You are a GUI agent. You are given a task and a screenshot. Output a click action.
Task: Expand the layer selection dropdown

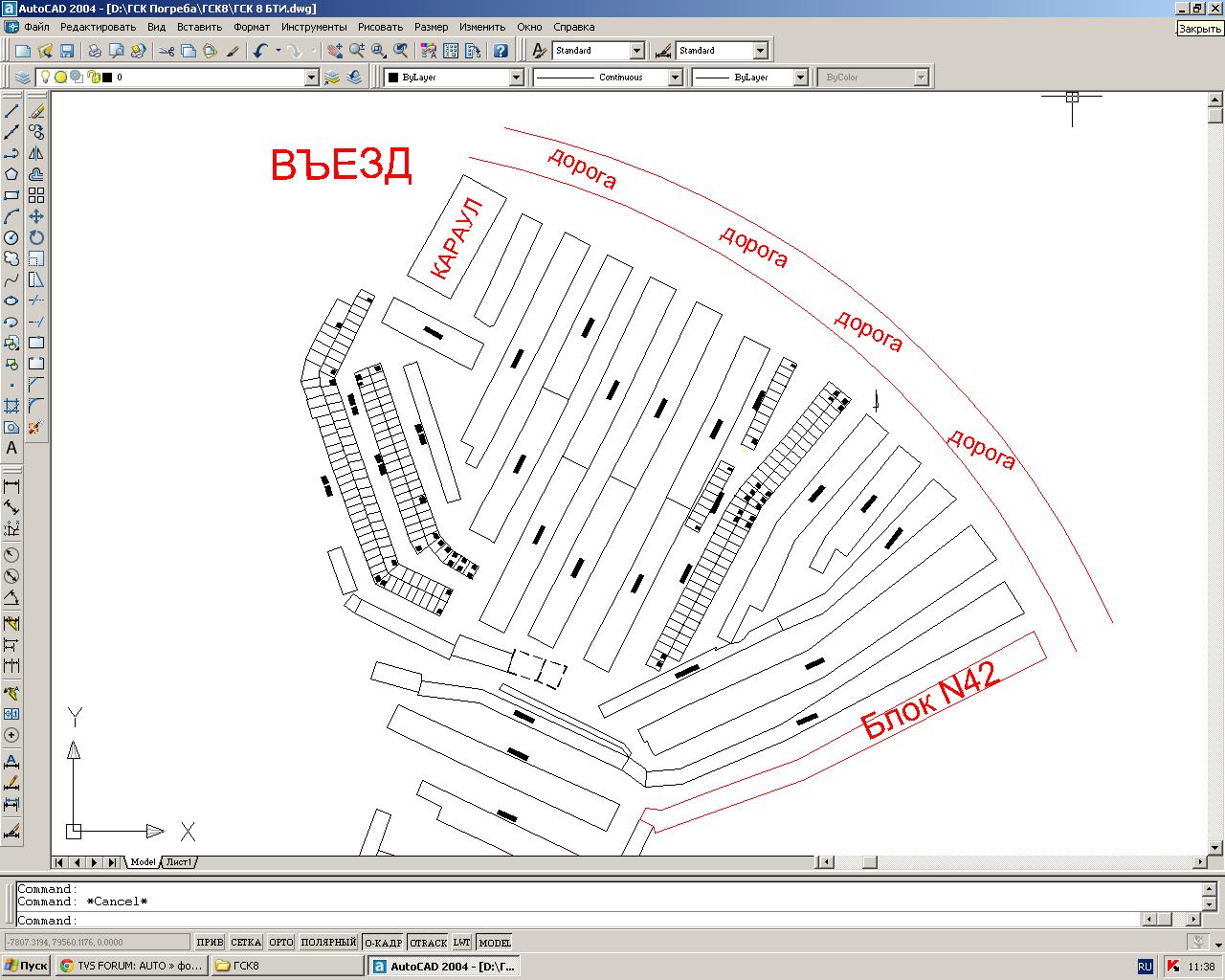pyautogui.click(x=311, y=78)
